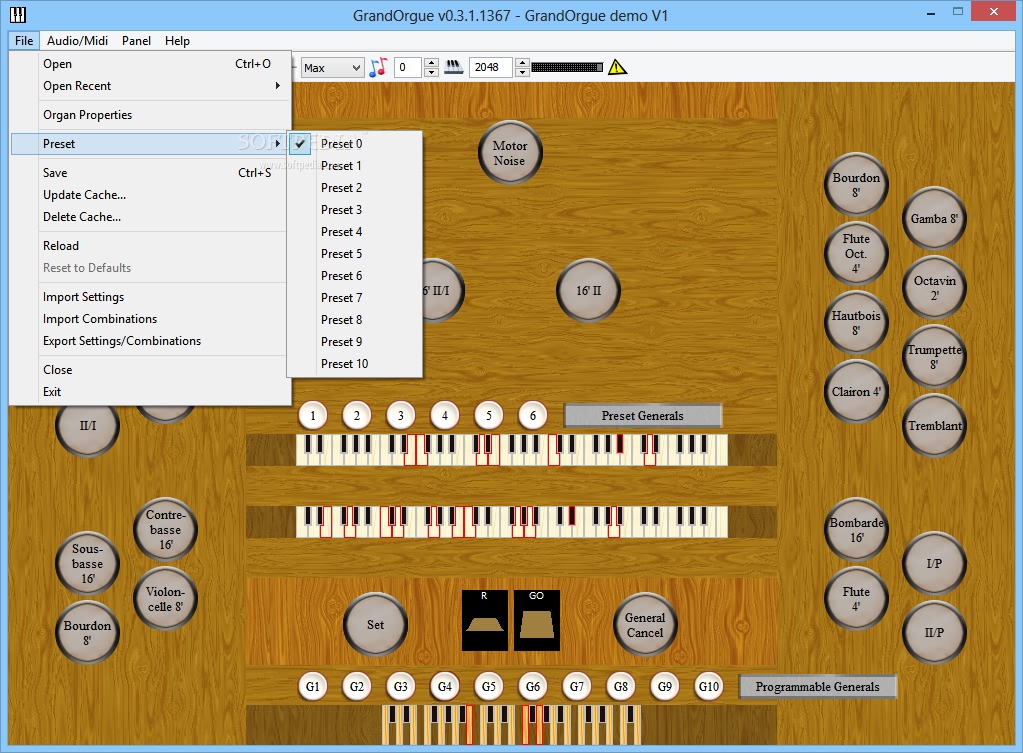Image resolution: width=1023 pixels, height=753 pixels.
Task: Choose Export Settings/Combinations
Action: pos(149,341)
